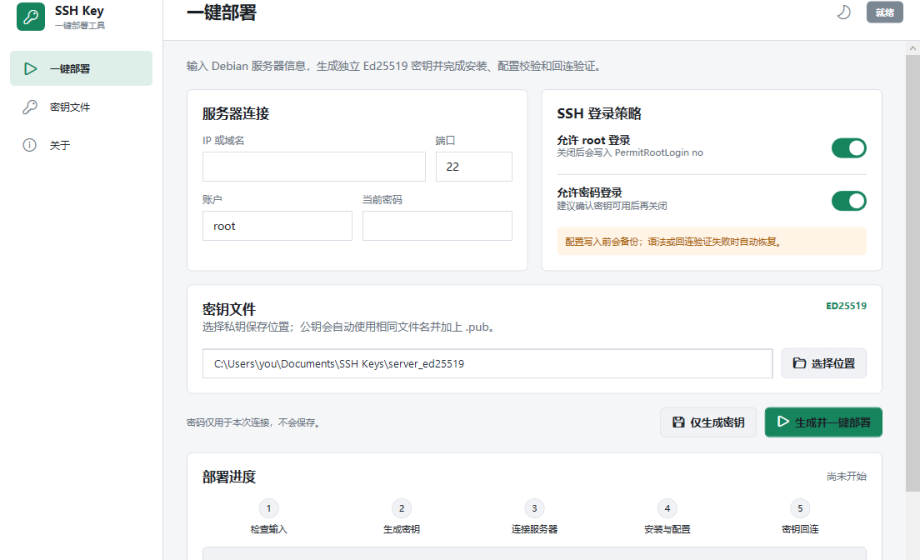Open the 关于 sidebar page
This screenshot has width=920, height=560.
point(81,145)
